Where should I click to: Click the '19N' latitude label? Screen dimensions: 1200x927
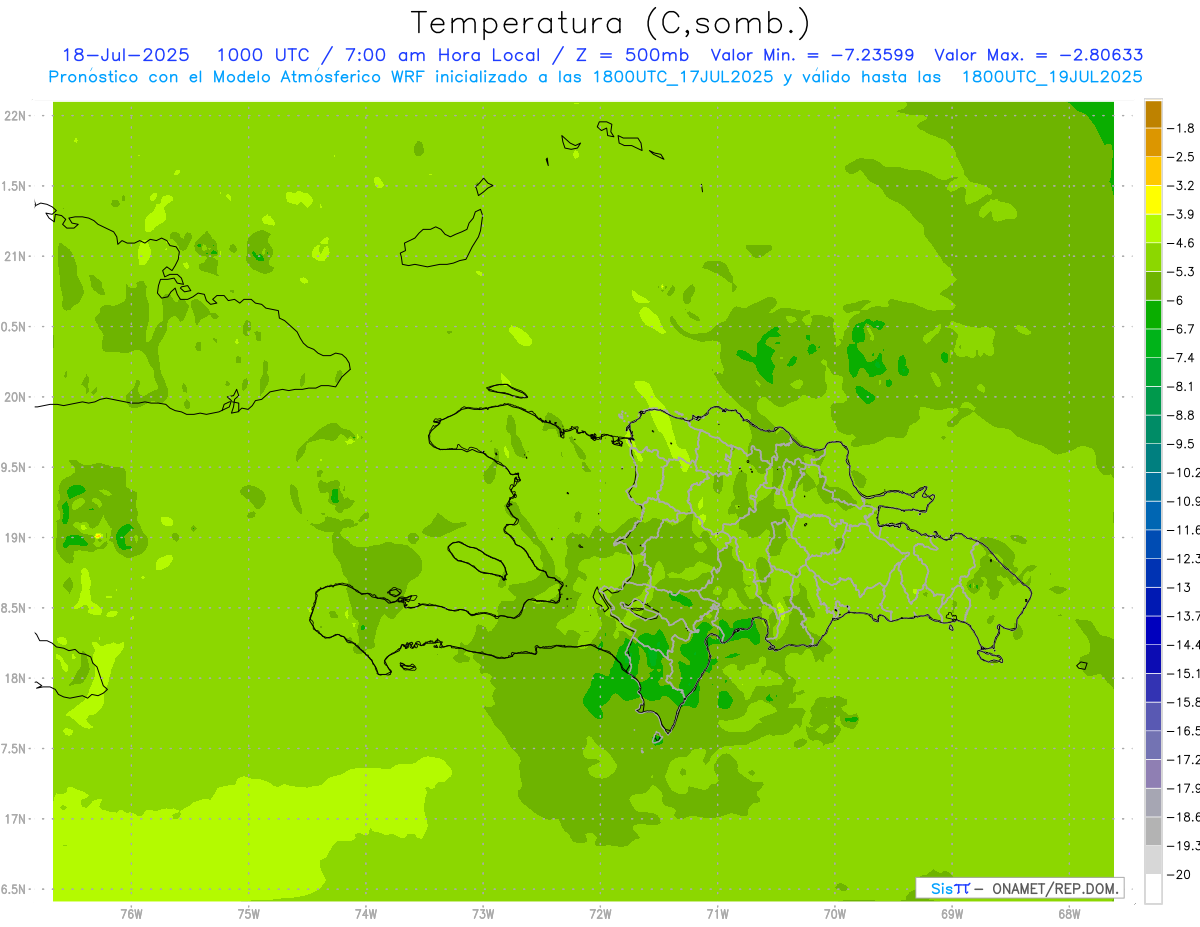[16, 538]
